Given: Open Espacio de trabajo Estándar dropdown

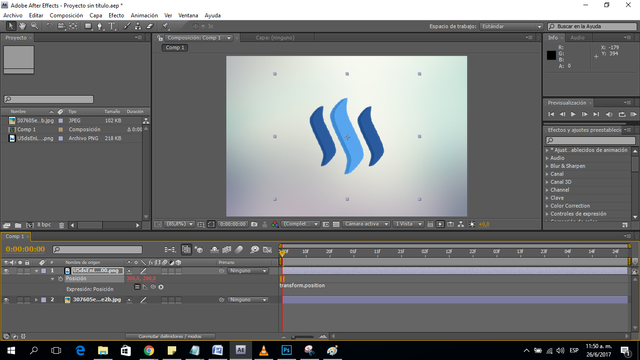Looking at the screenshot, I should [x=511, y=27].
